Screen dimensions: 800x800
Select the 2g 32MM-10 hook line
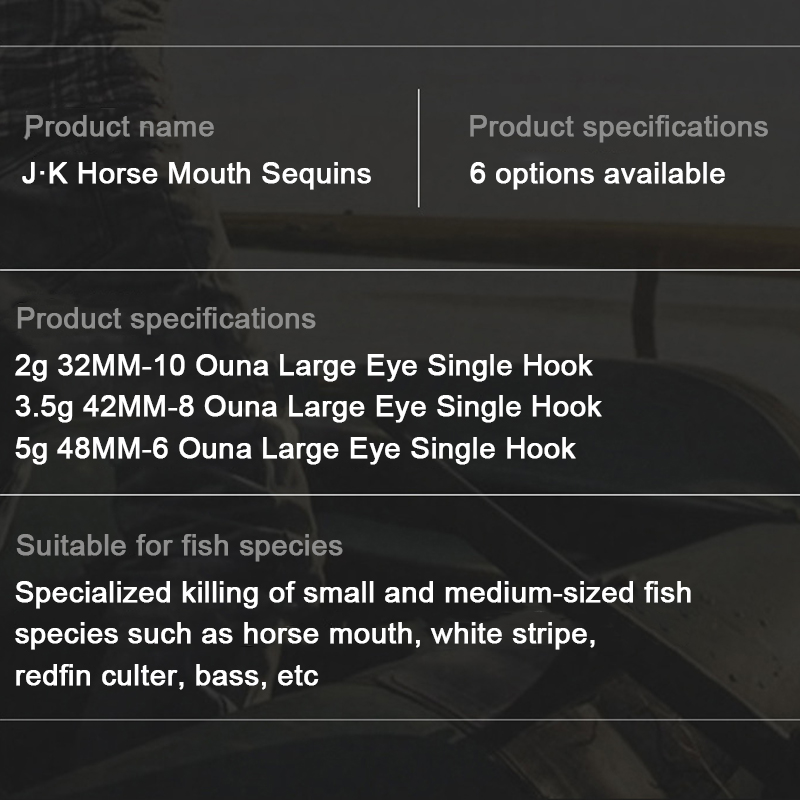point(304,366)
